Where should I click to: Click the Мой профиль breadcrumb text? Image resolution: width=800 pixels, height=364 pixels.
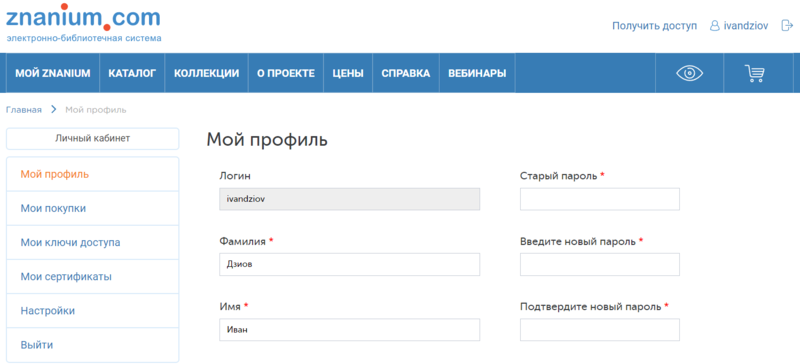tap(96, 110)
